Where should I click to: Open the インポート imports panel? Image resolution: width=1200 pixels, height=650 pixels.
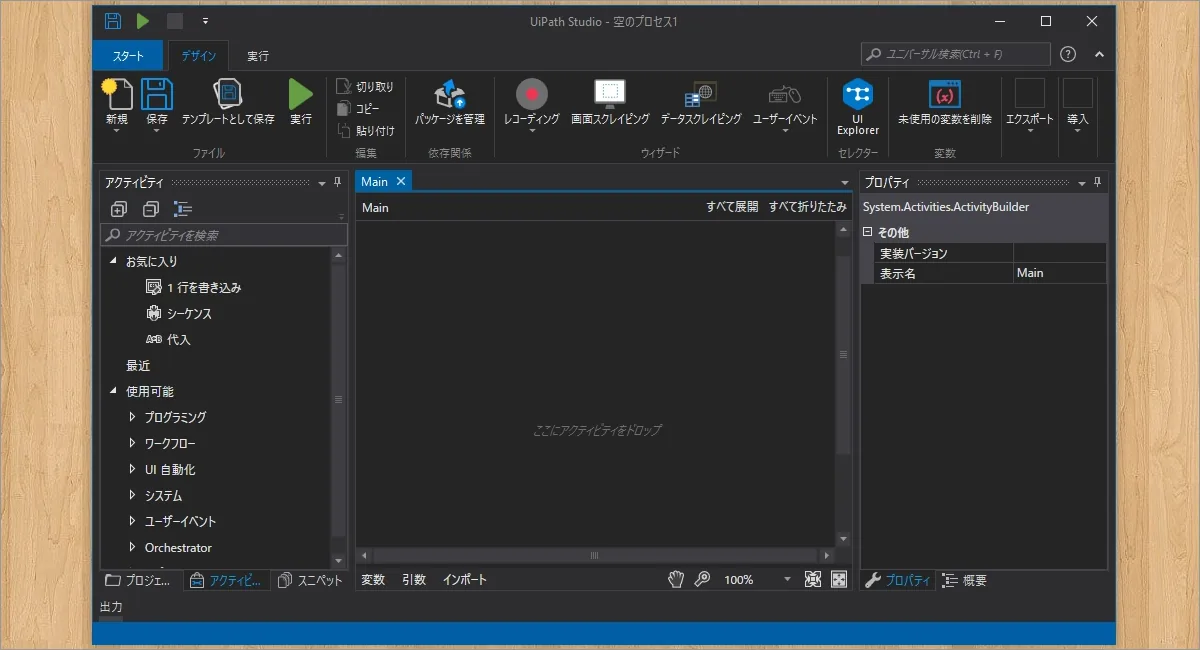(x=465, y=580)
